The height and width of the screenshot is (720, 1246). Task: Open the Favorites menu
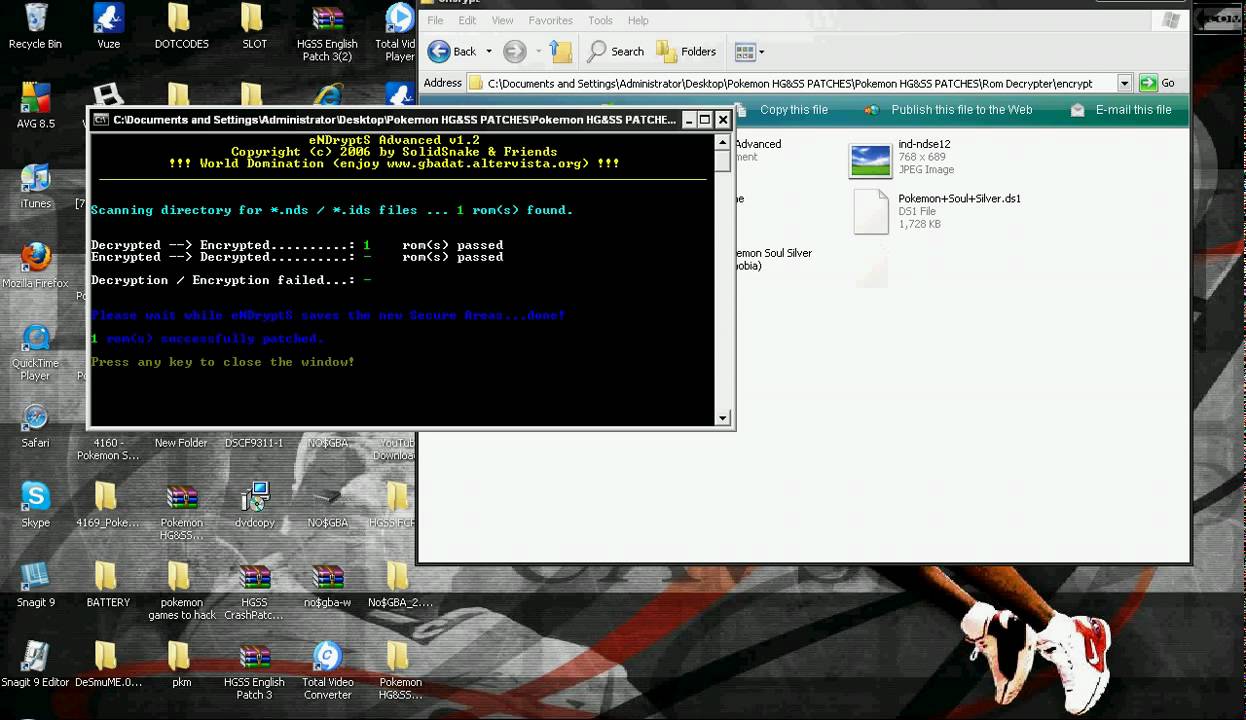pos(551,20)
